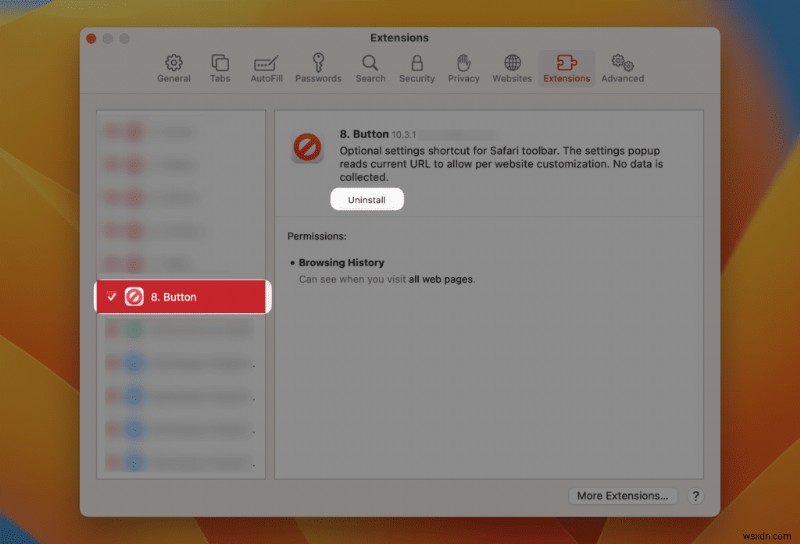This screenshot has height=544, width=800.
Task: Open the General preferences tab
Action: click(x=173, y=68)
